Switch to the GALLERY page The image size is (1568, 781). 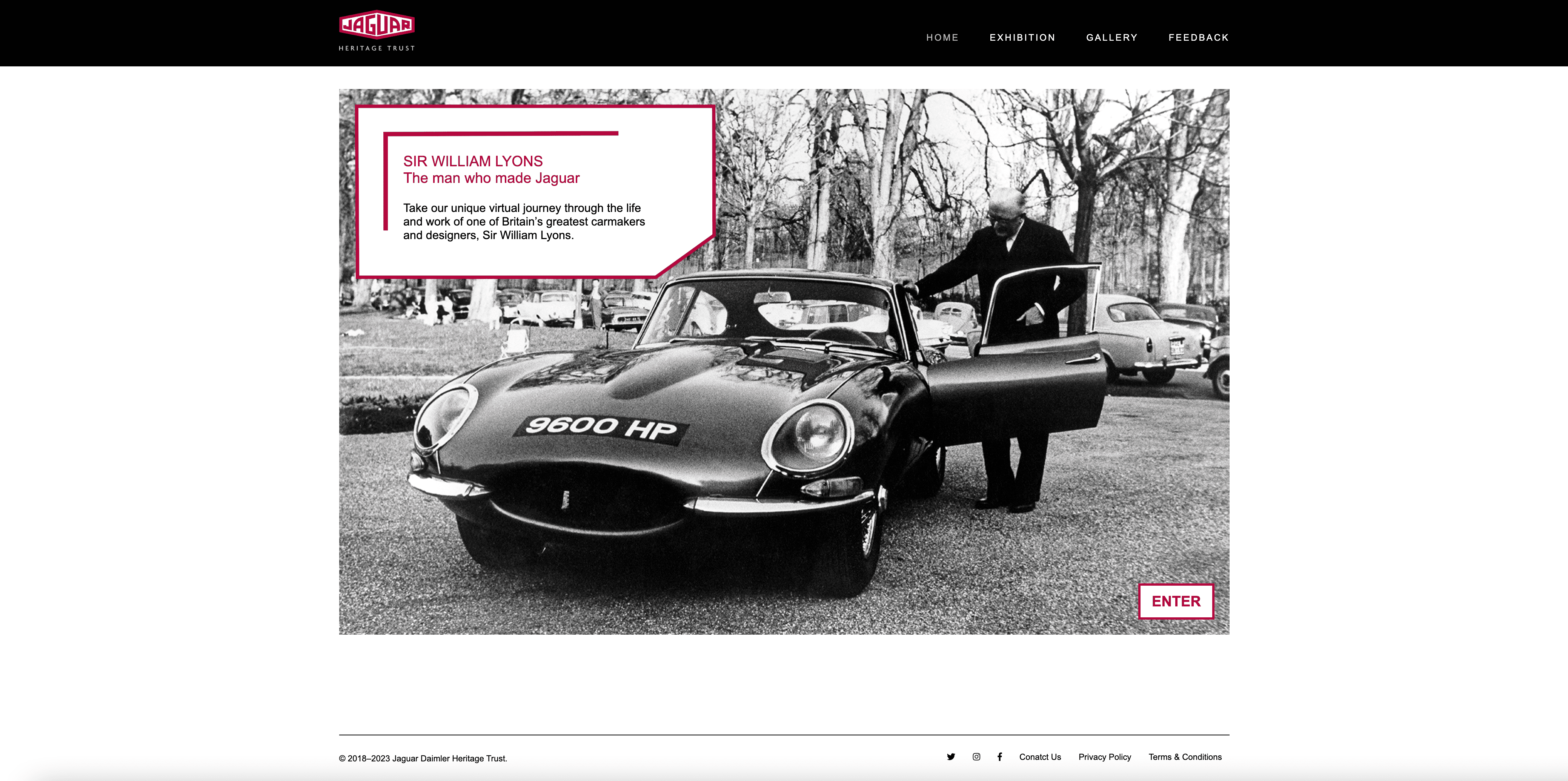1111,37
